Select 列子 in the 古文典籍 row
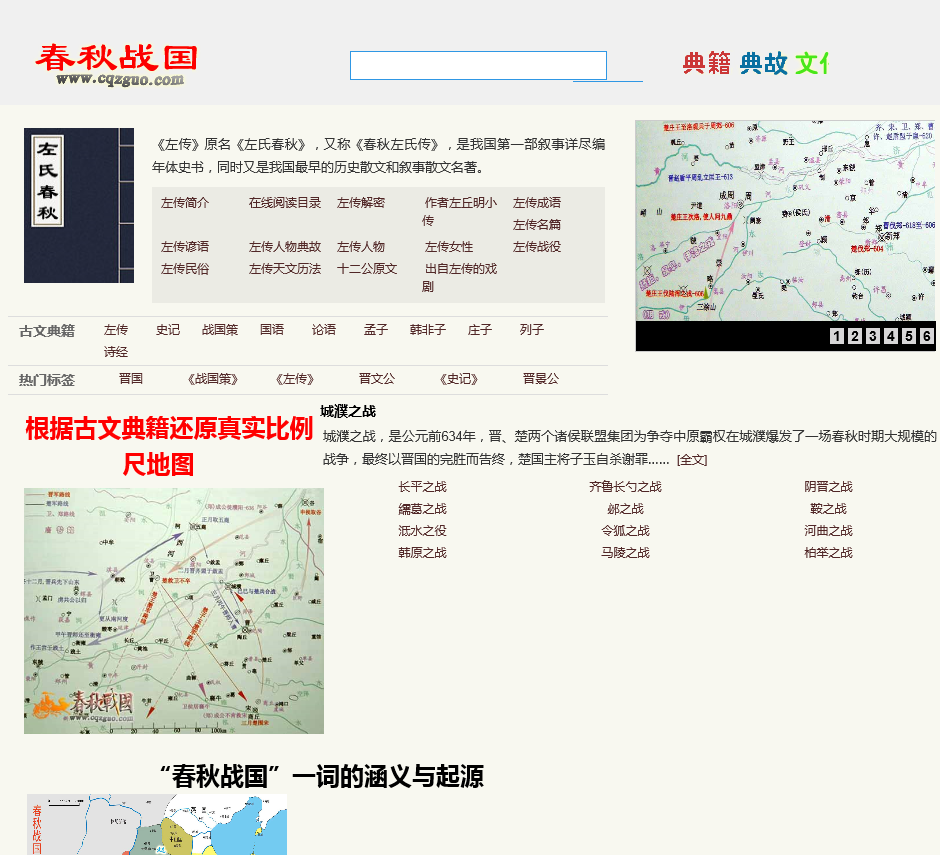Screen dimensions: 940x855 point(532,330)
